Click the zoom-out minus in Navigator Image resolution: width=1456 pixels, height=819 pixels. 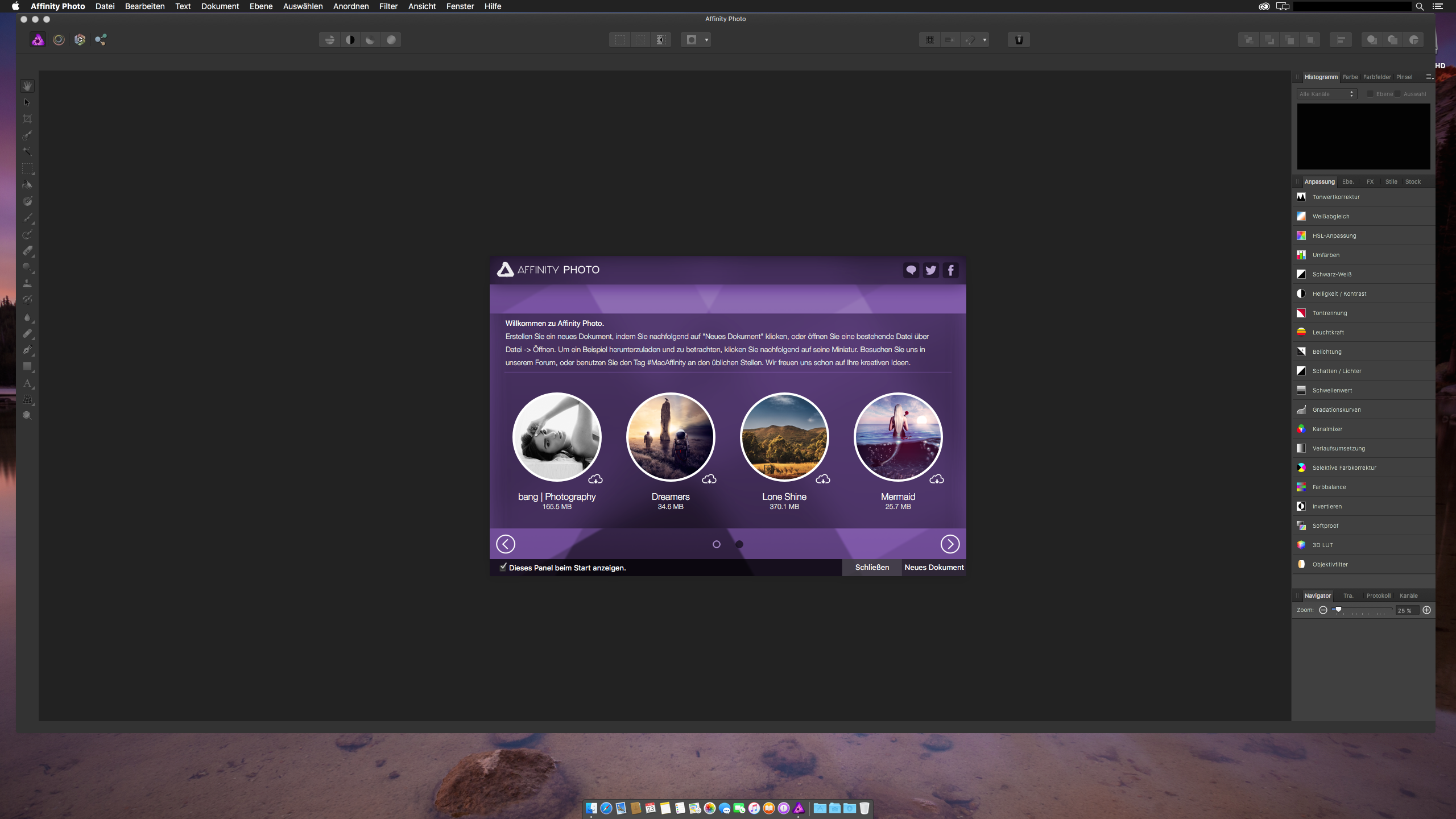[1323, 610]
